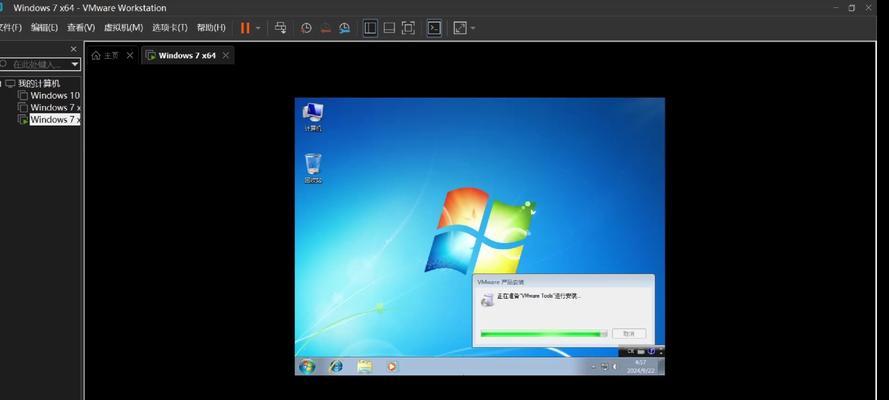Open the 编辑(E) menu

(44, 28)
